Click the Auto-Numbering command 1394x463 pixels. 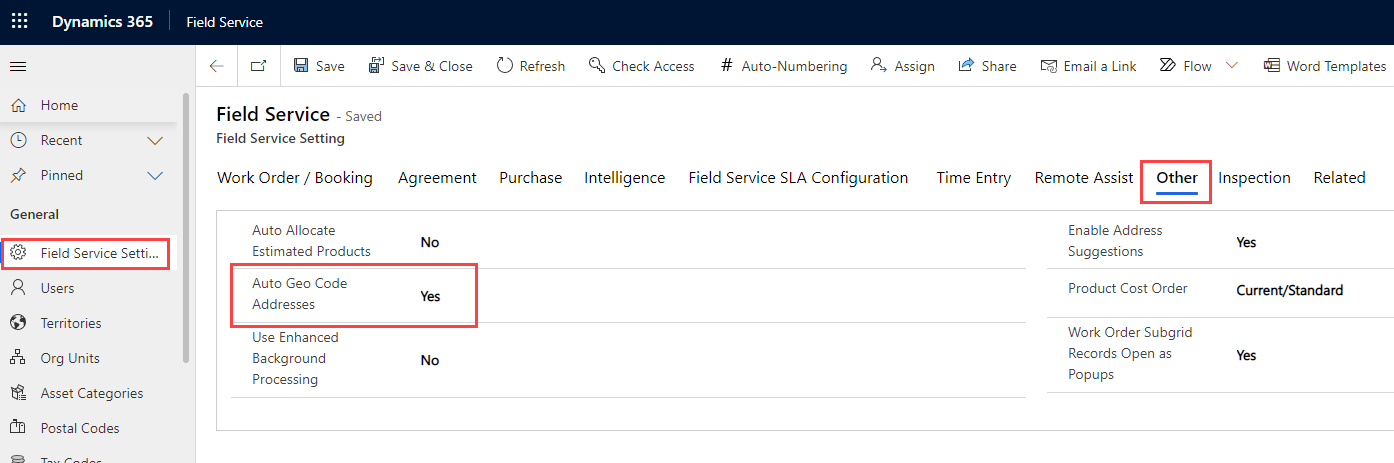783,66
